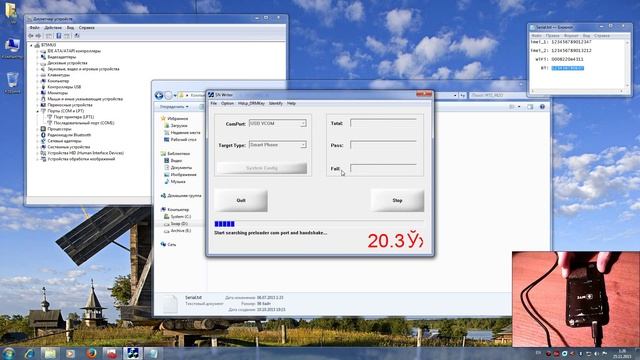This screenshot has width=640, height=360.
Task: Select Последовательный порт (COM1) device
Action: (84, 123)
